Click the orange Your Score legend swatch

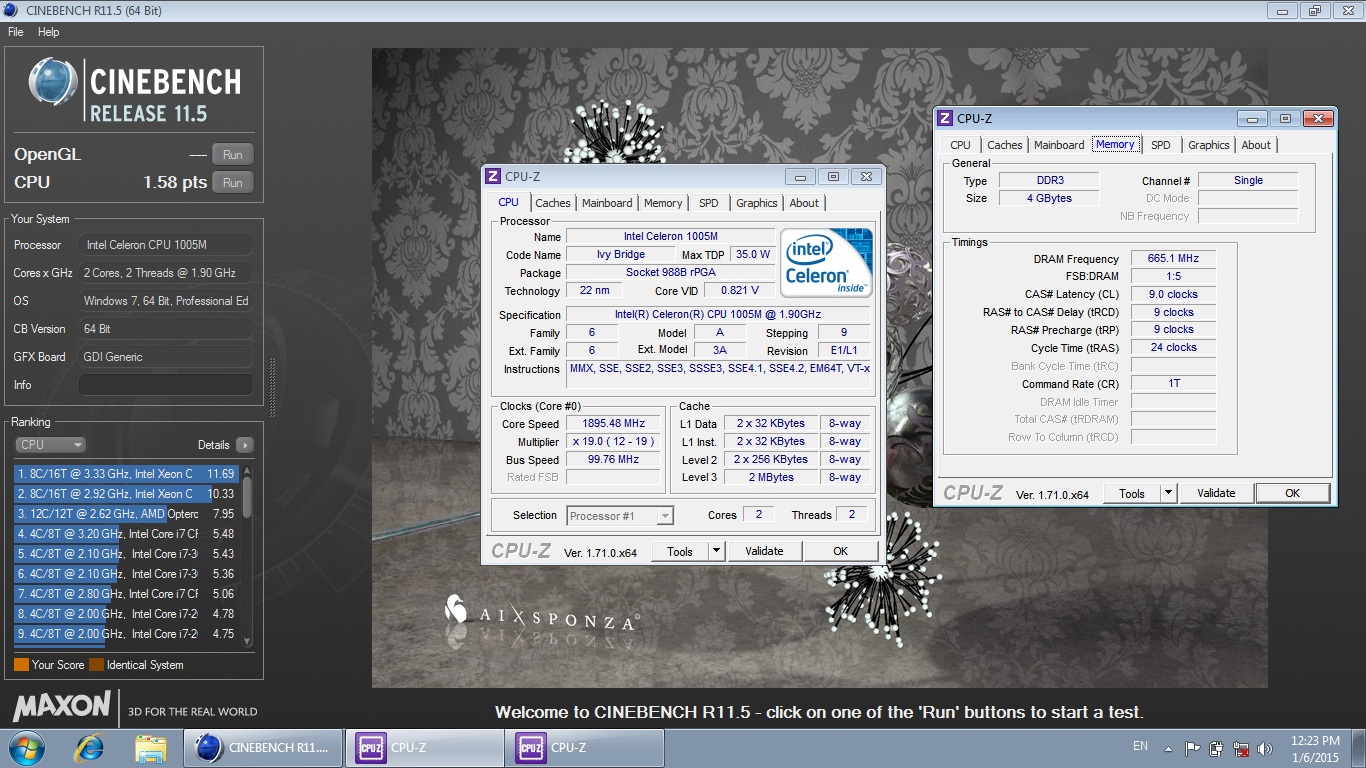[x=21, y=665]
